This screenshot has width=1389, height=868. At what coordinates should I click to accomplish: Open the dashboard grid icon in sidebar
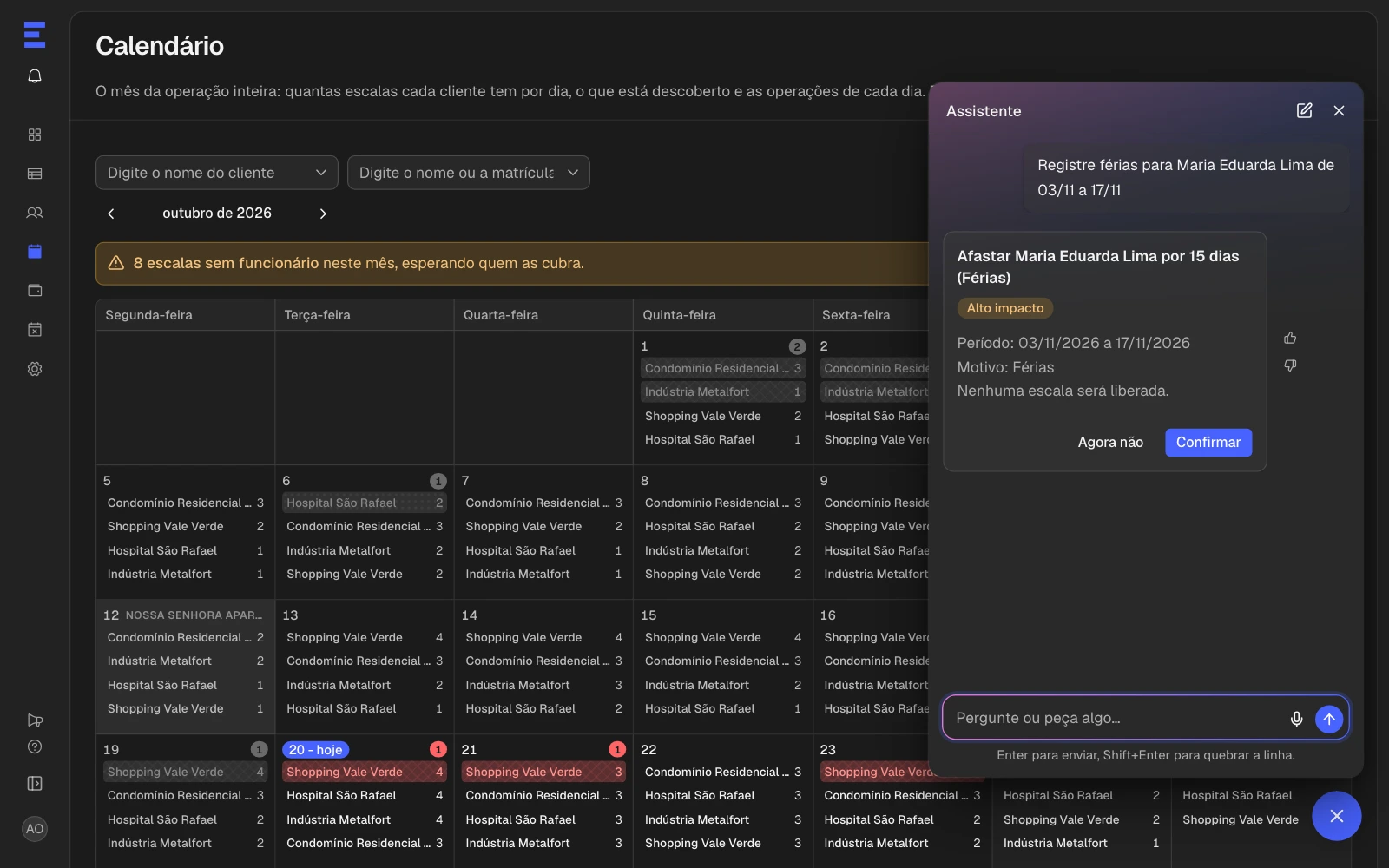point(35,135)
